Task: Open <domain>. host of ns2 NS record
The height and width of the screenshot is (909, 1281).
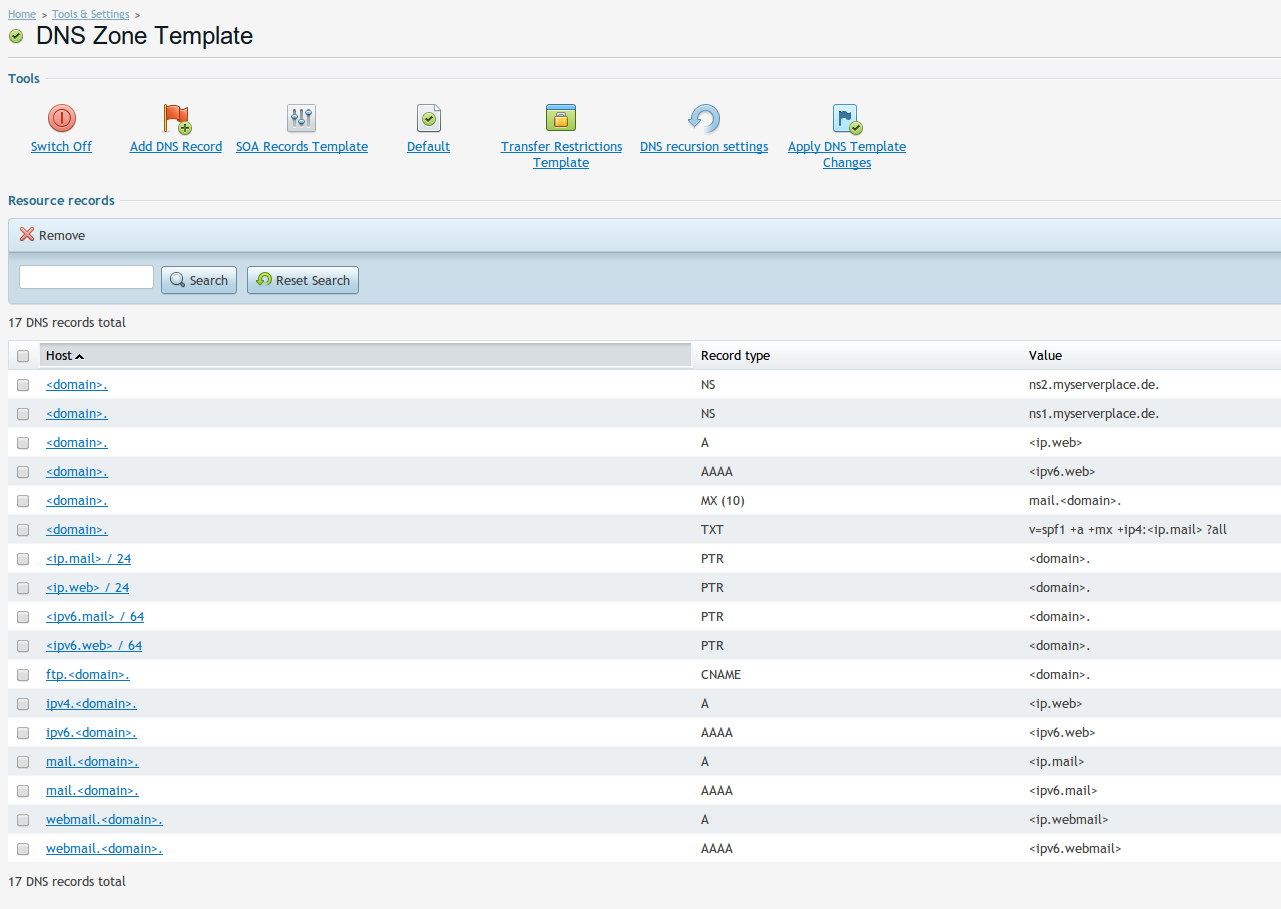Action: click(x=77, y=385)
